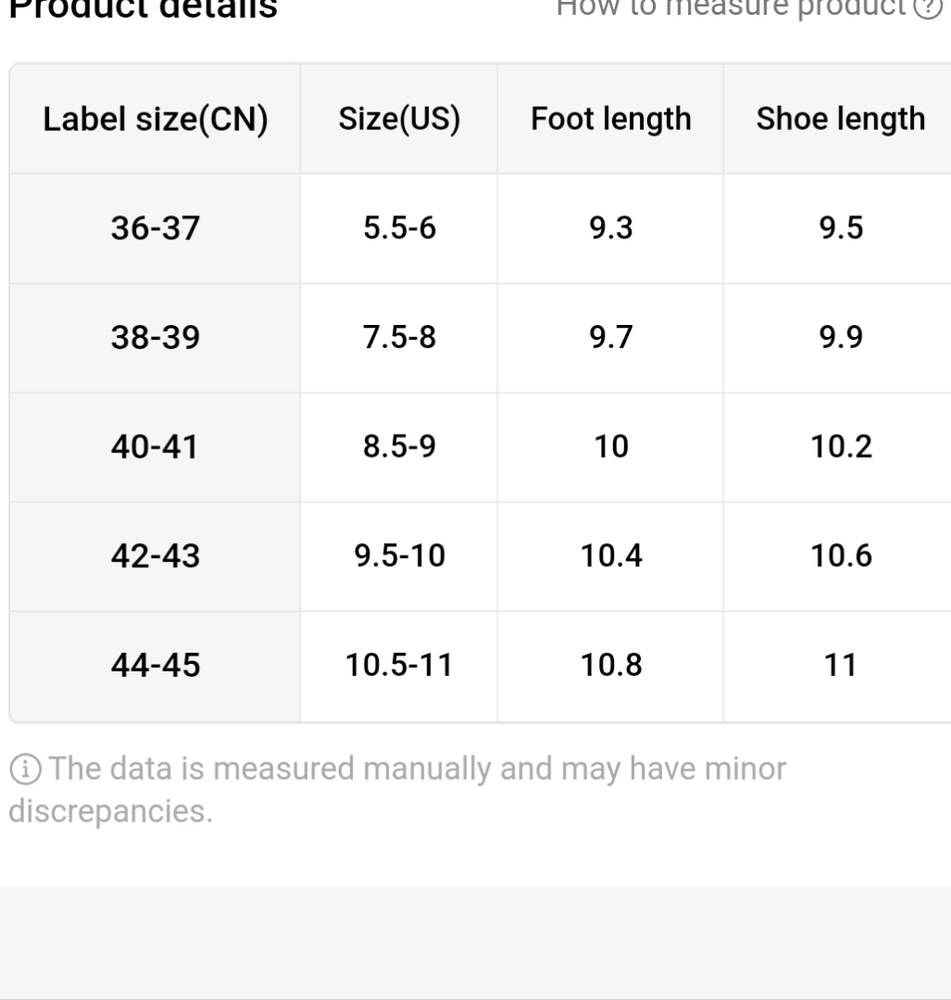The width and height of the screenshot is (951, 1000).
Task: Select the 7.5-8 US size cell
Action: tap(399, 337)
